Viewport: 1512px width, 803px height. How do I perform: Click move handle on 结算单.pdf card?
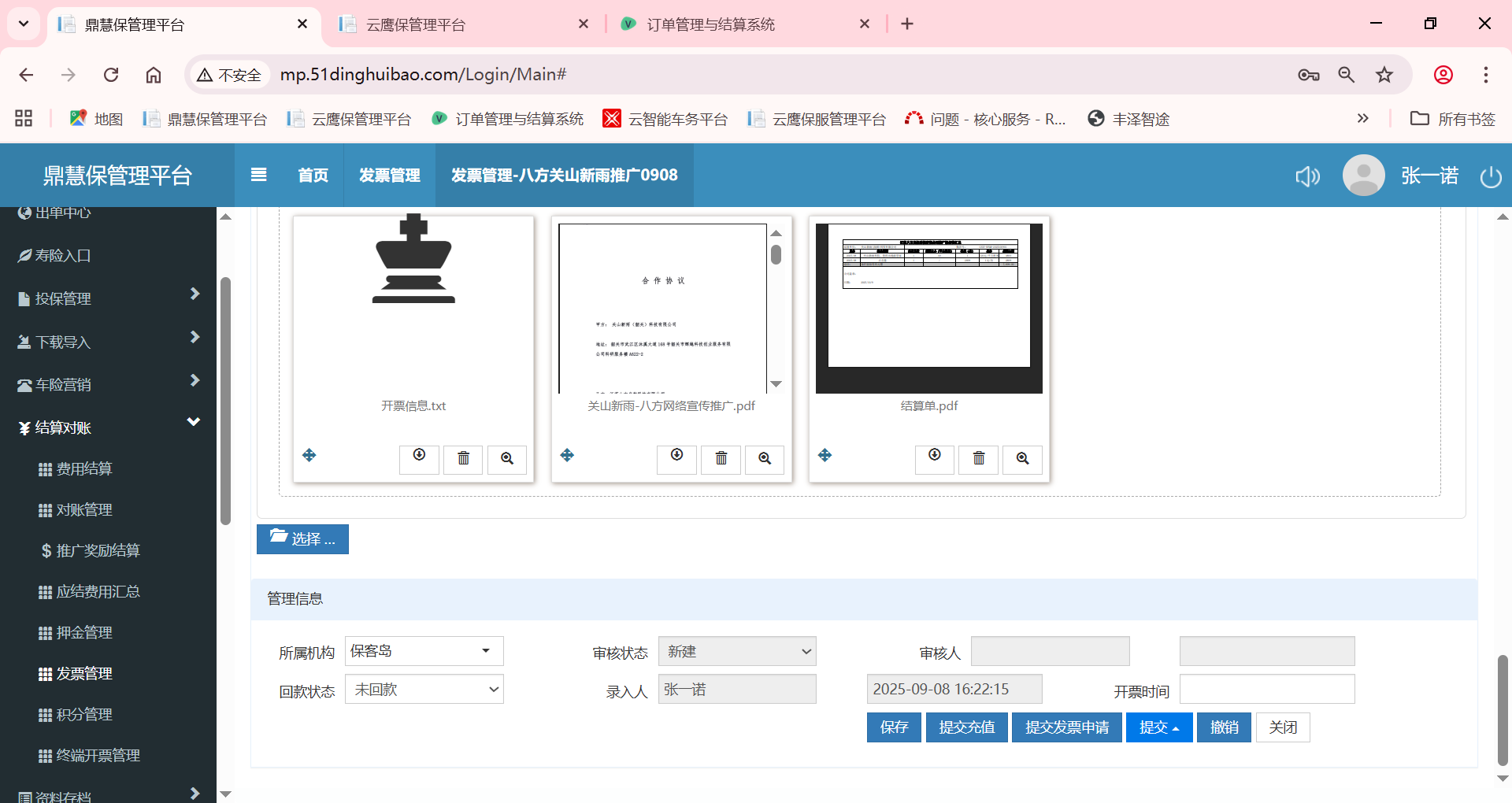click(825, 455)
